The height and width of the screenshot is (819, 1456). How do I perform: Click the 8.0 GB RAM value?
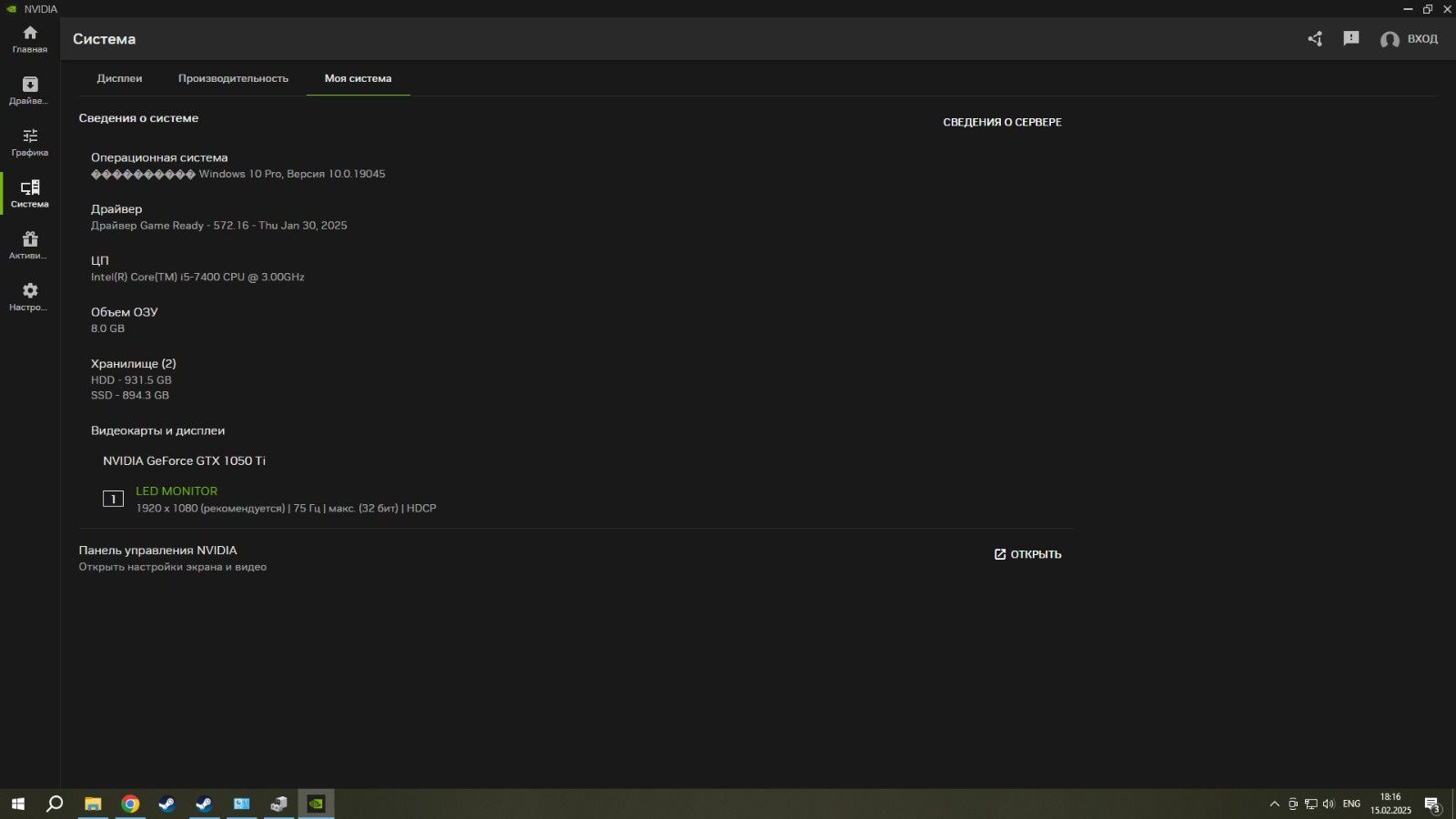coord(107,329)
